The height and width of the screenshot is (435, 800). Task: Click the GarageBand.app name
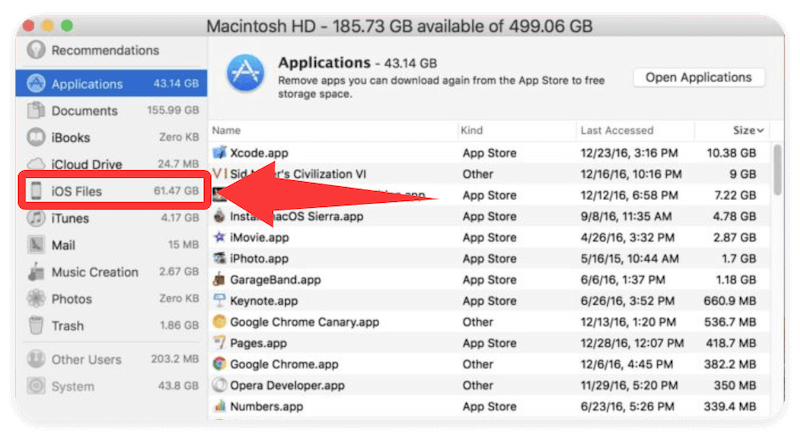276,280
